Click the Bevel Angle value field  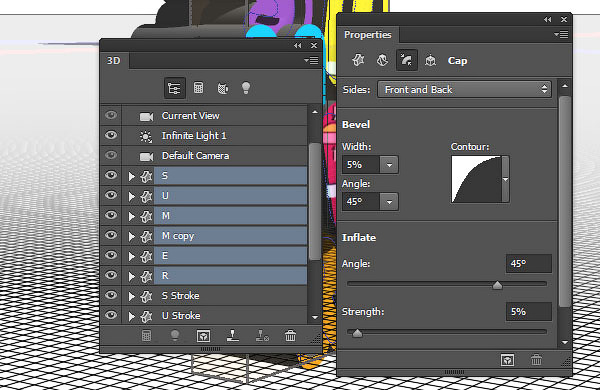(361, 202)
